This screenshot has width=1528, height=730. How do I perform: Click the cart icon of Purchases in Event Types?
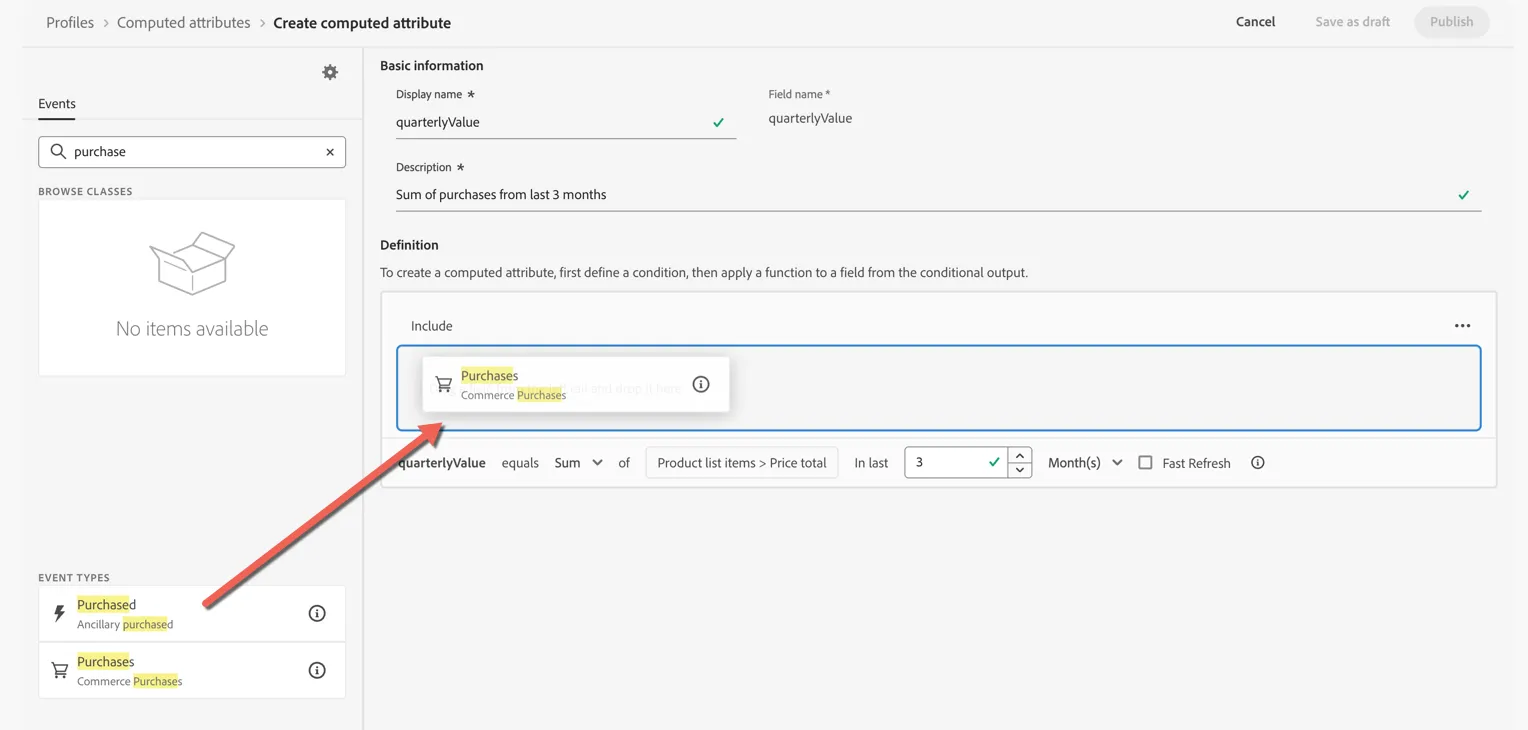[x=60, y=670]
